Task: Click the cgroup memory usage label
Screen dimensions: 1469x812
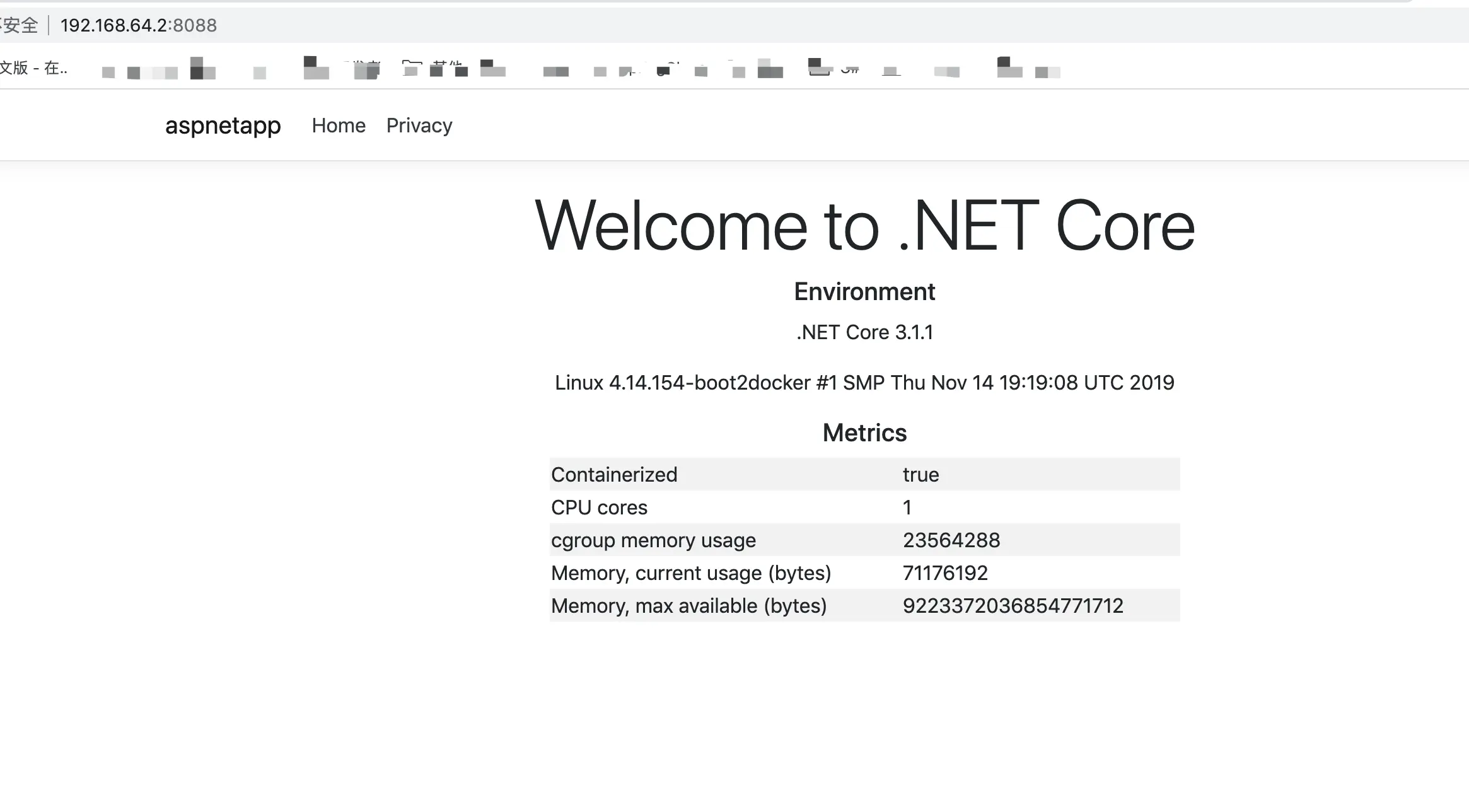Action: [x=653, y=540]
